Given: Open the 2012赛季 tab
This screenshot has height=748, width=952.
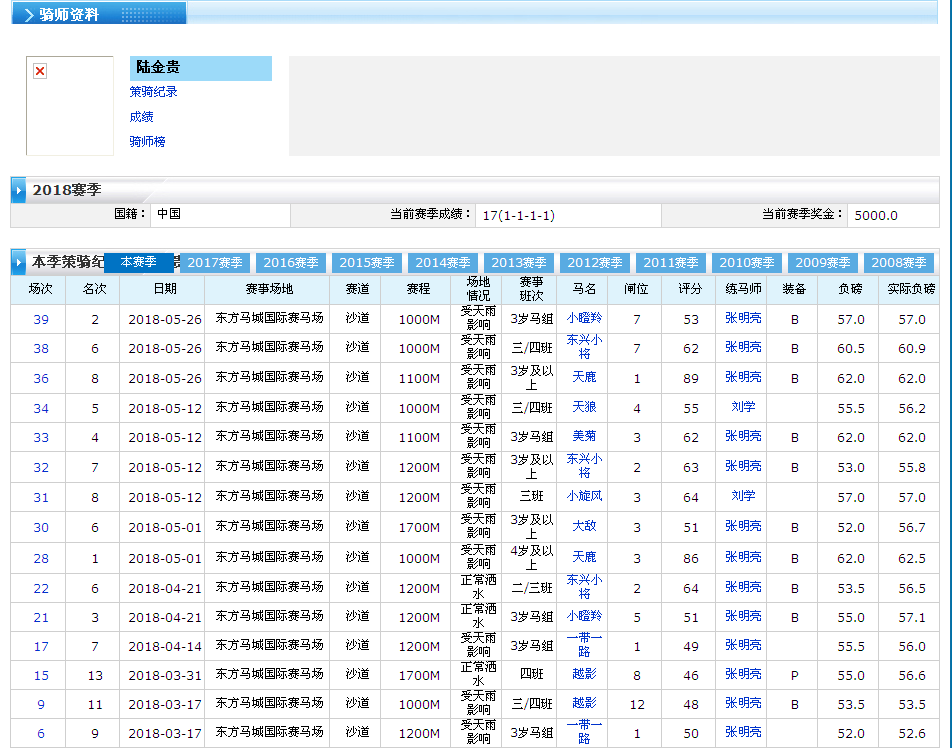Looking at the screenshot, I should tap(595, 263).
